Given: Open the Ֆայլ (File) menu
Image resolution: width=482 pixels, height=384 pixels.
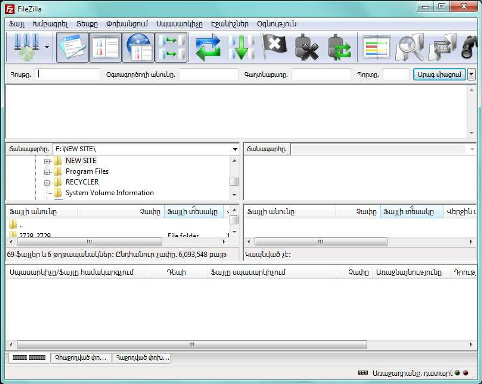Looking at the screenshot, I should 17,24.
